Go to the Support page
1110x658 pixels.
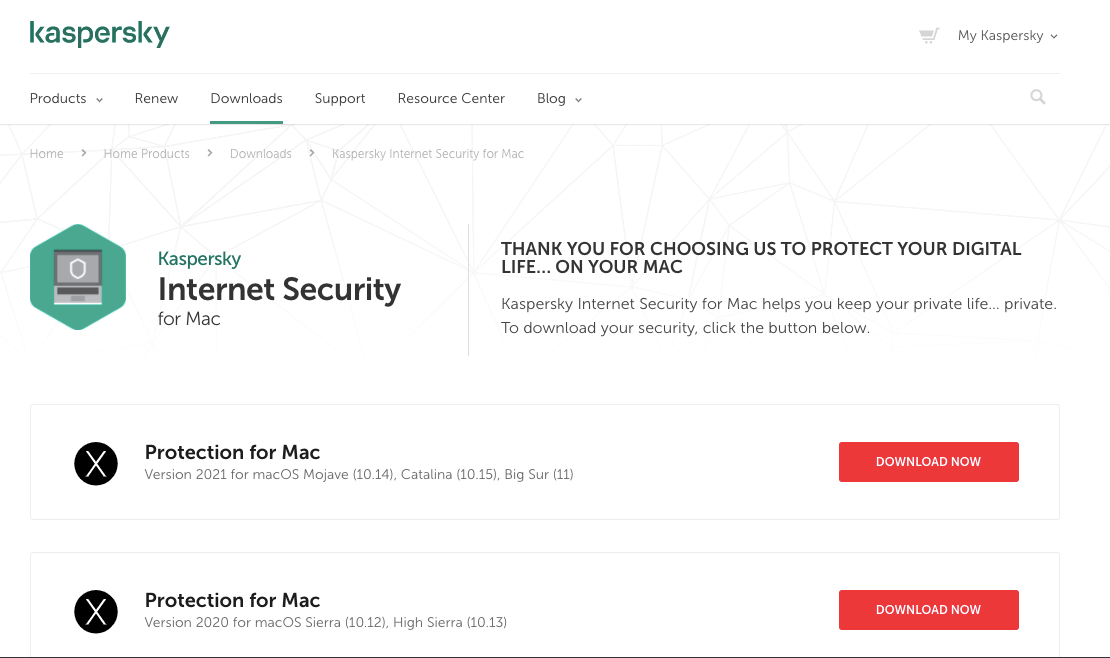coord(340,99)
